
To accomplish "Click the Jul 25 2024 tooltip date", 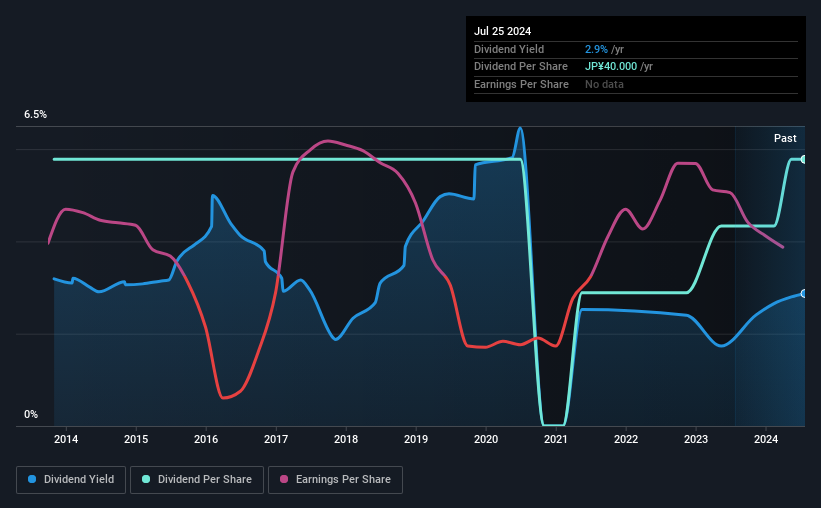I will click(x=502, y=31).
